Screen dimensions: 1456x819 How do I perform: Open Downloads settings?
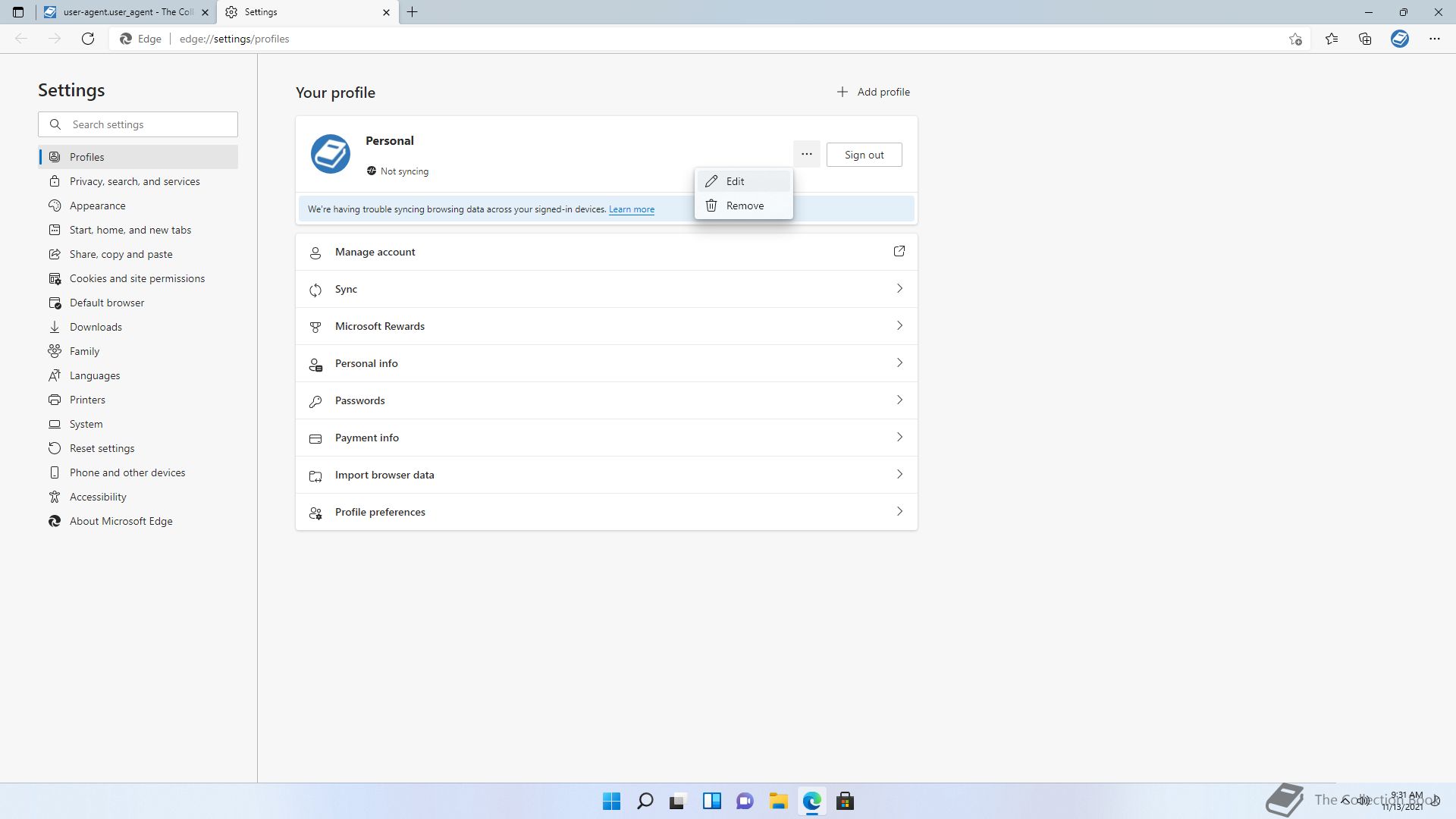pos(138,327)
